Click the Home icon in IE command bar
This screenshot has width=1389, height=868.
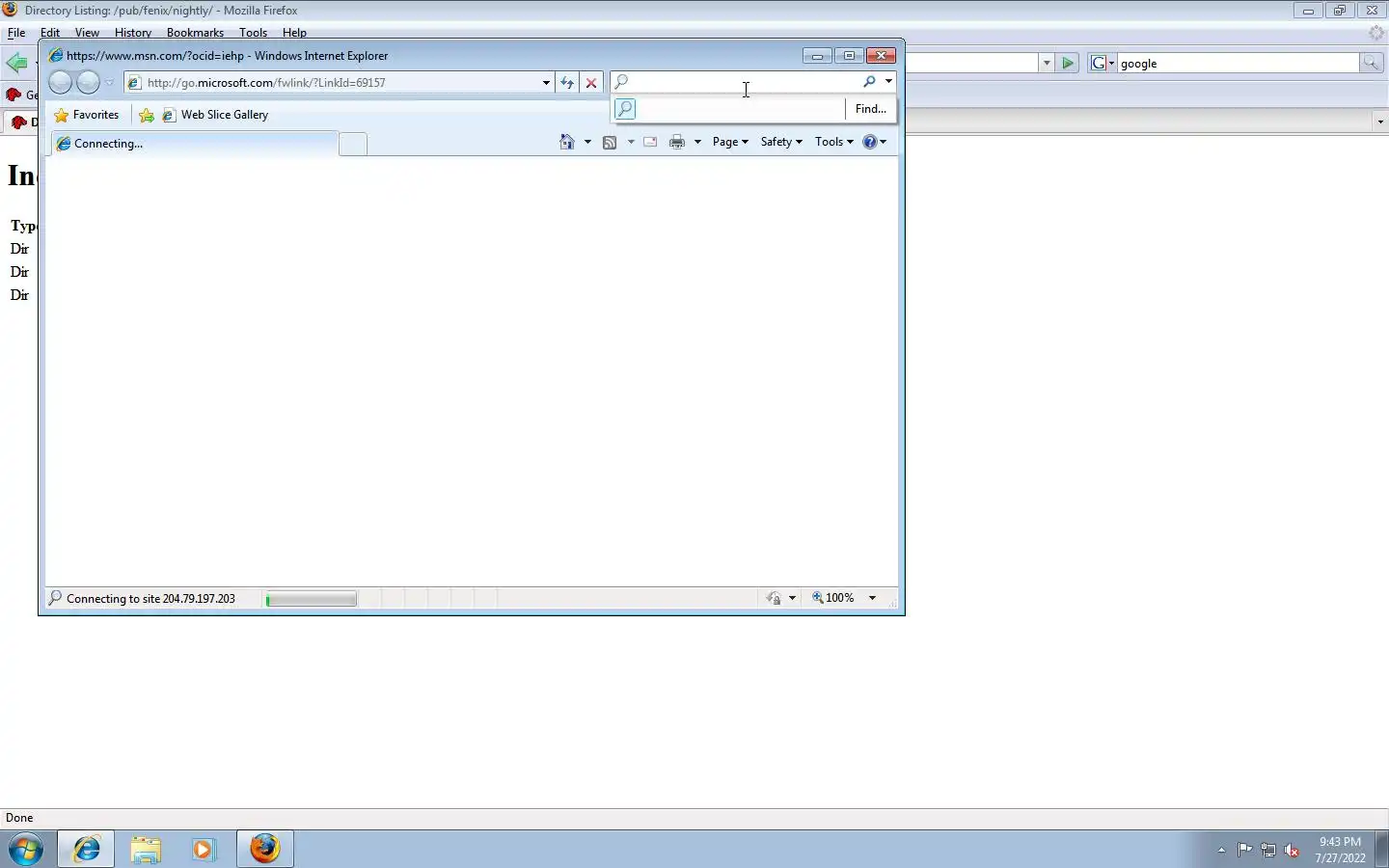click(567, 142)
